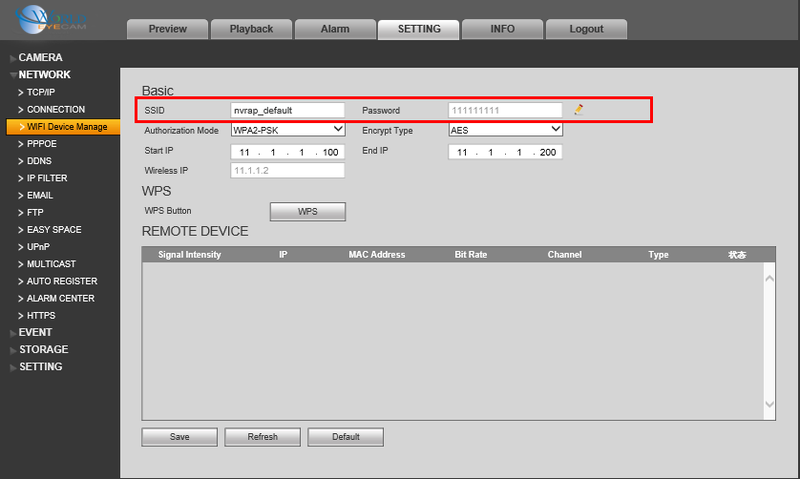Viewport: 800px width, 479px height.
Task: Click the remote device list scroll down arrow
Action: click(769, 404)
